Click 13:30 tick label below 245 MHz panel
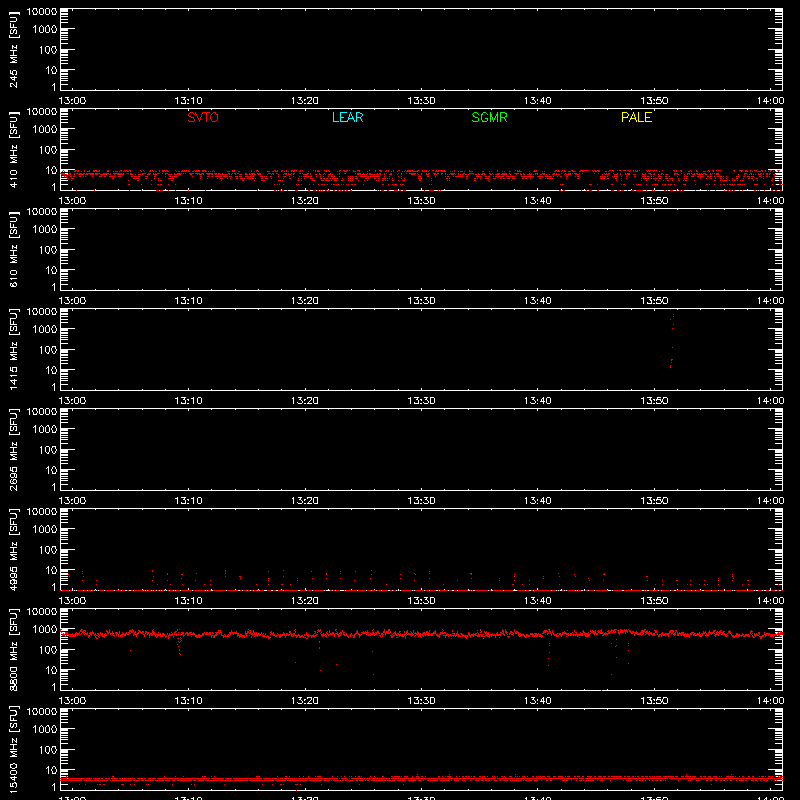800x800 pixels. (421, 101)
